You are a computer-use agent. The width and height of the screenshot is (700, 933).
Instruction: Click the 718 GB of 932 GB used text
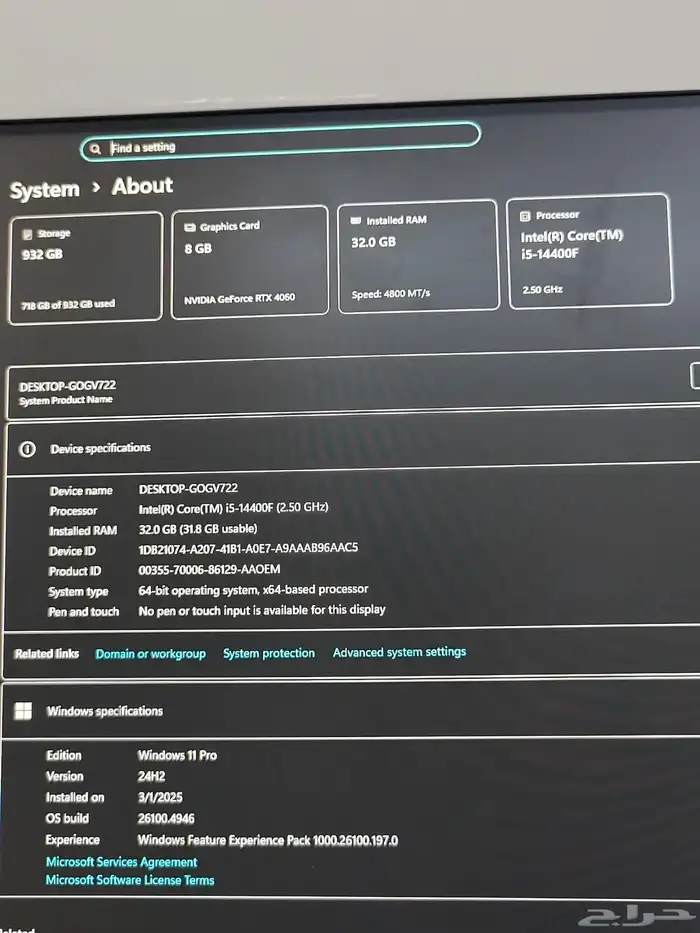pos(68,304)
